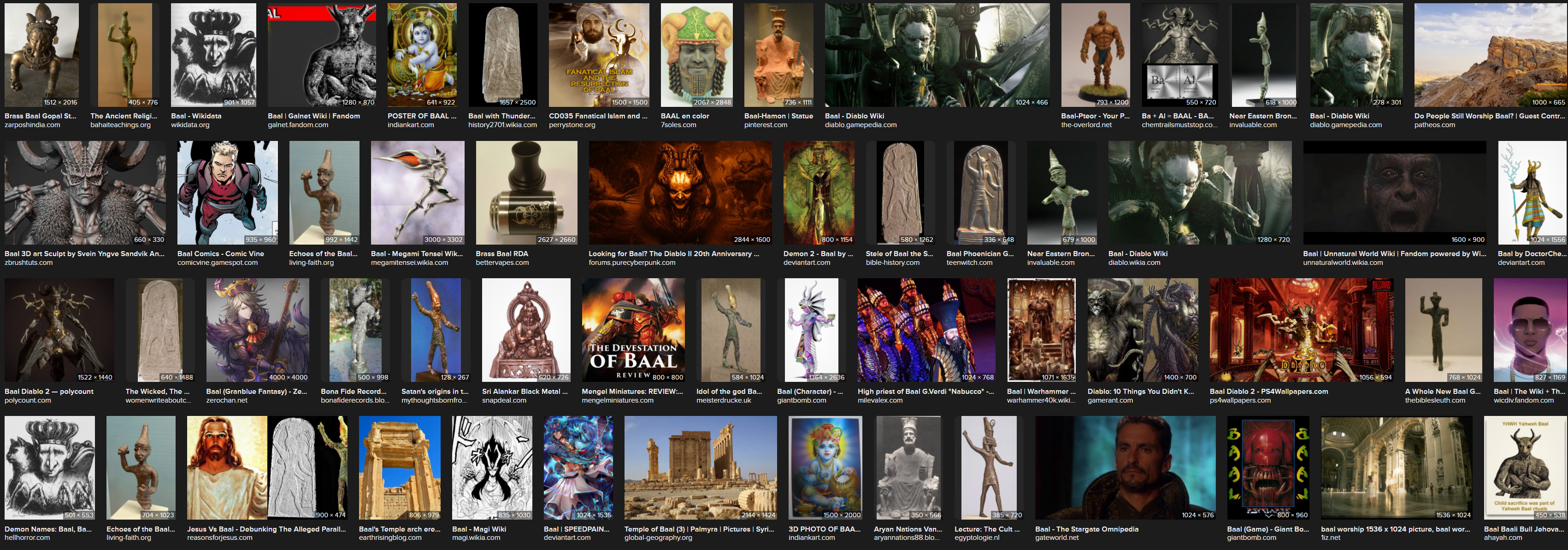Viewport: 1568px width, 550px height.
Task: Click the 'Baal | Warhammer ...' title link
Action: coord(1042,391)
